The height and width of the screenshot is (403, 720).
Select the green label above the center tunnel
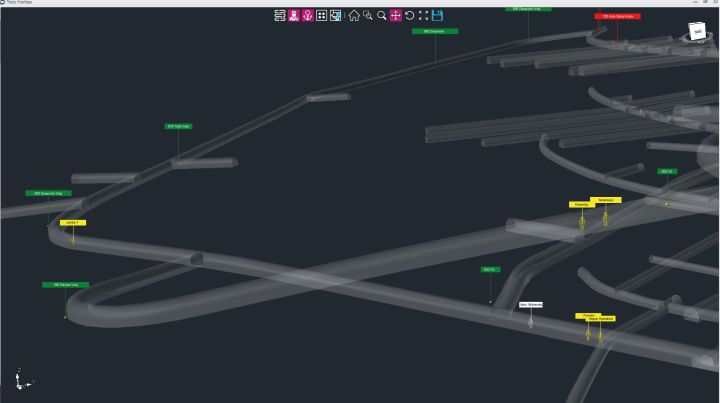click(x=434, y=31)
